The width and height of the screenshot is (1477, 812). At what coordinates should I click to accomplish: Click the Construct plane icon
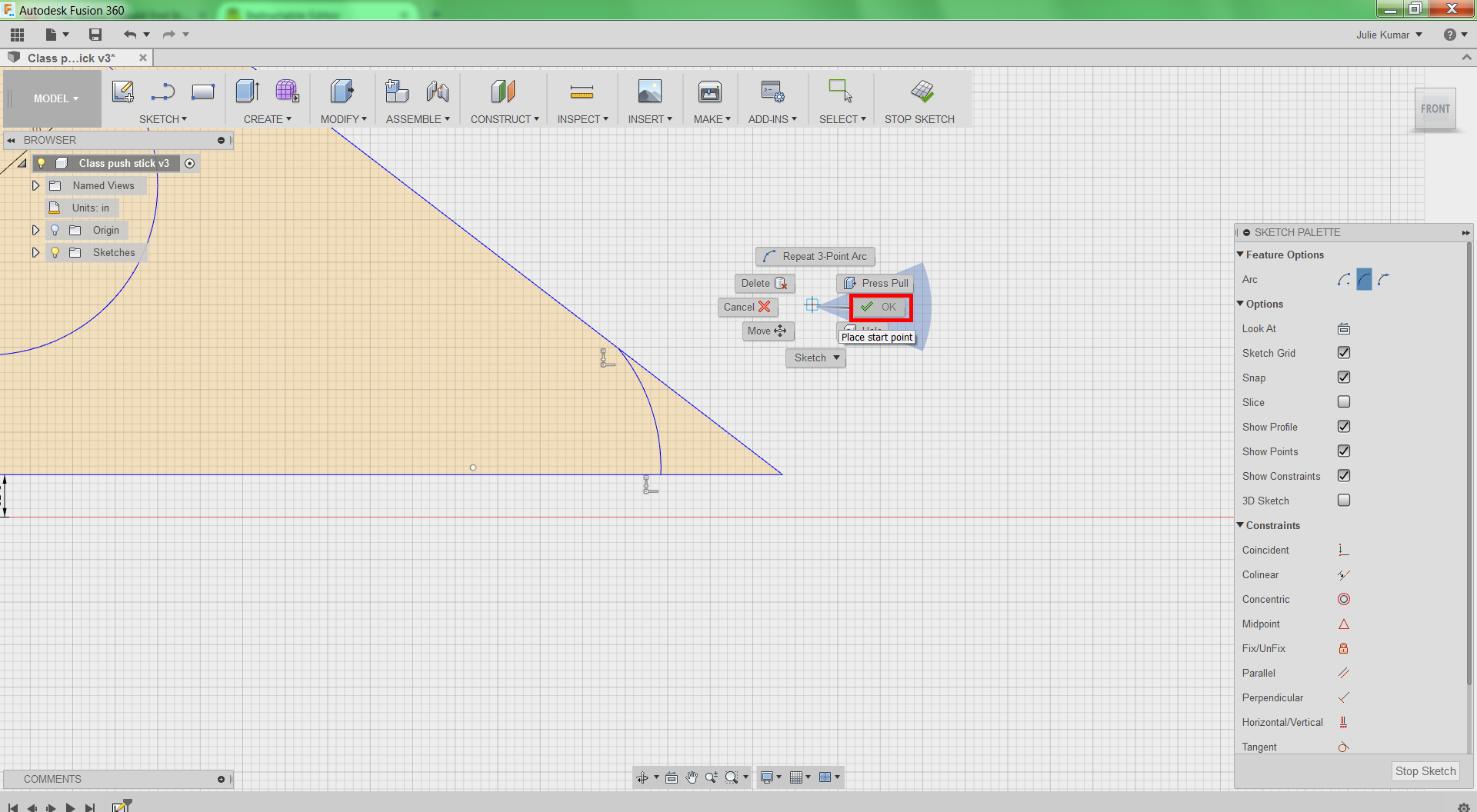(504, 92)
